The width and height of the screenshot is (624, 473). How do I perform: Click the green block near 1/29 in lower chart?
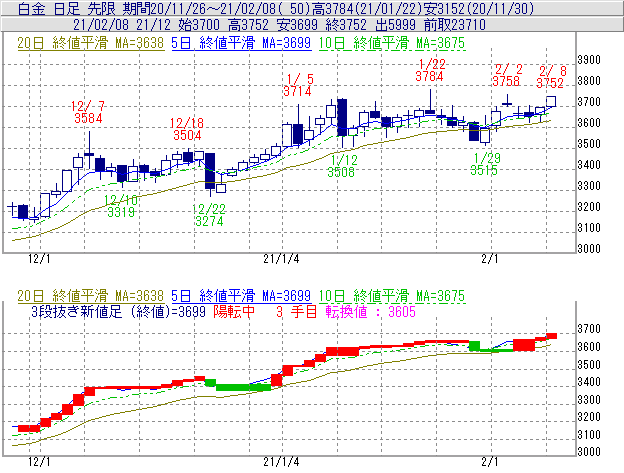pos(474,346)
